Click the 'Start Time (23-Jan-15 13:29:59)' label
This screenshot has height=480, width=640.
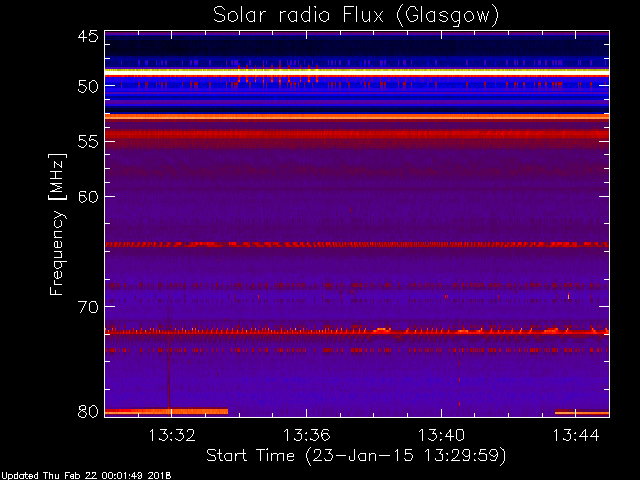[356, 456]
